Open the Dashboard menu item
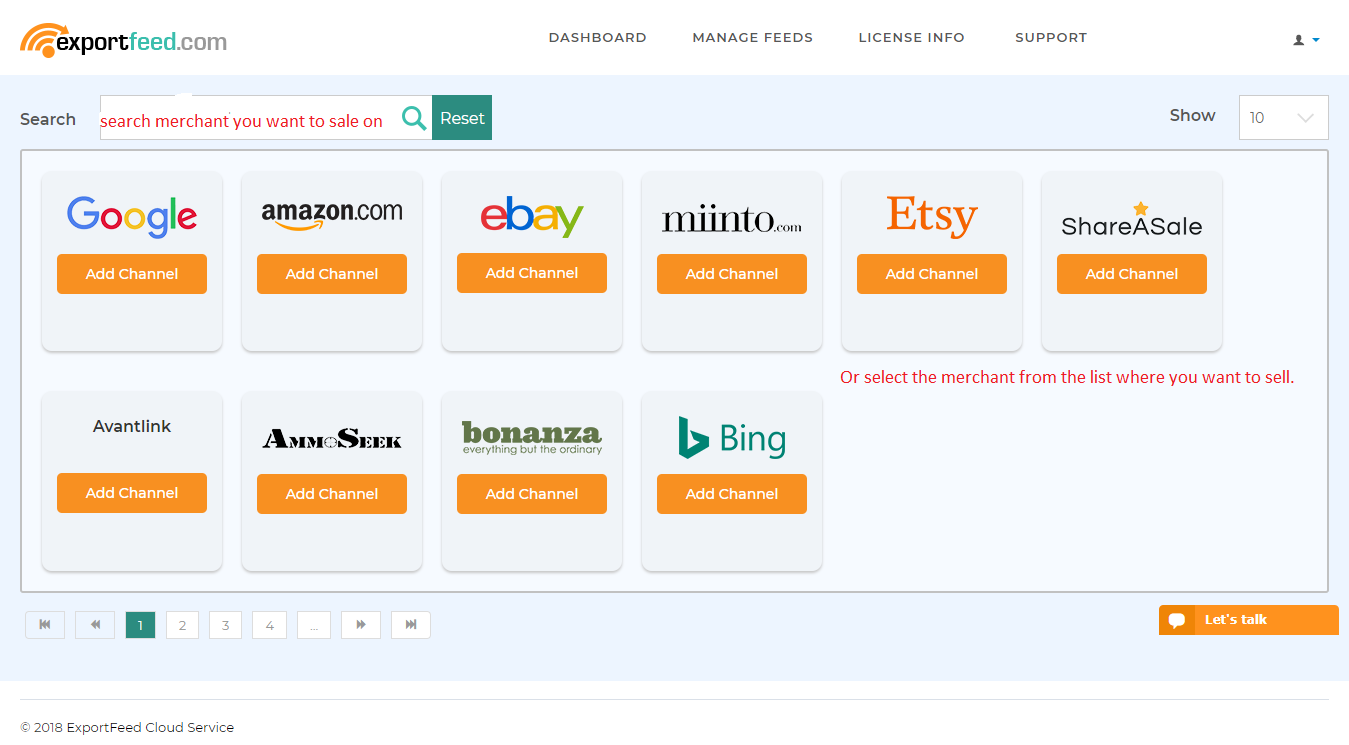Screen dimensions: 1349x745 tap(597, 38)
